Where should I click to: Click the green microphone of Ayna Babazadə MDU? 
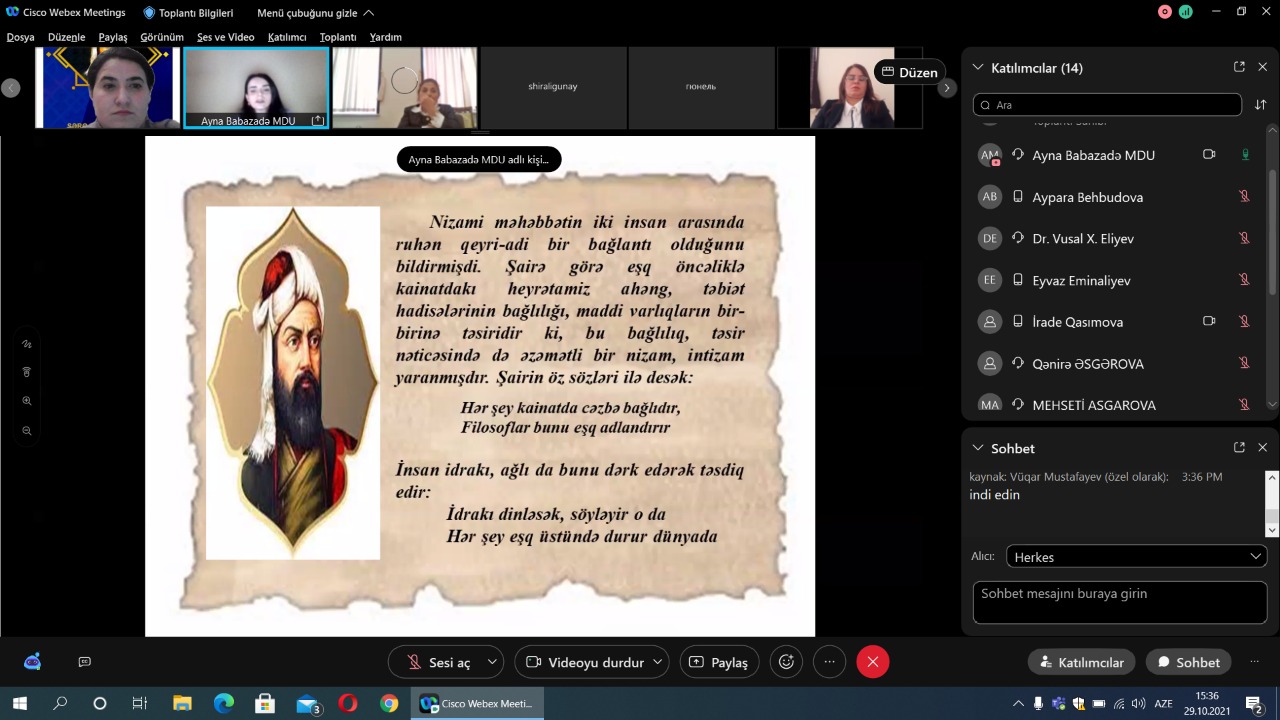pos(1245,155)
